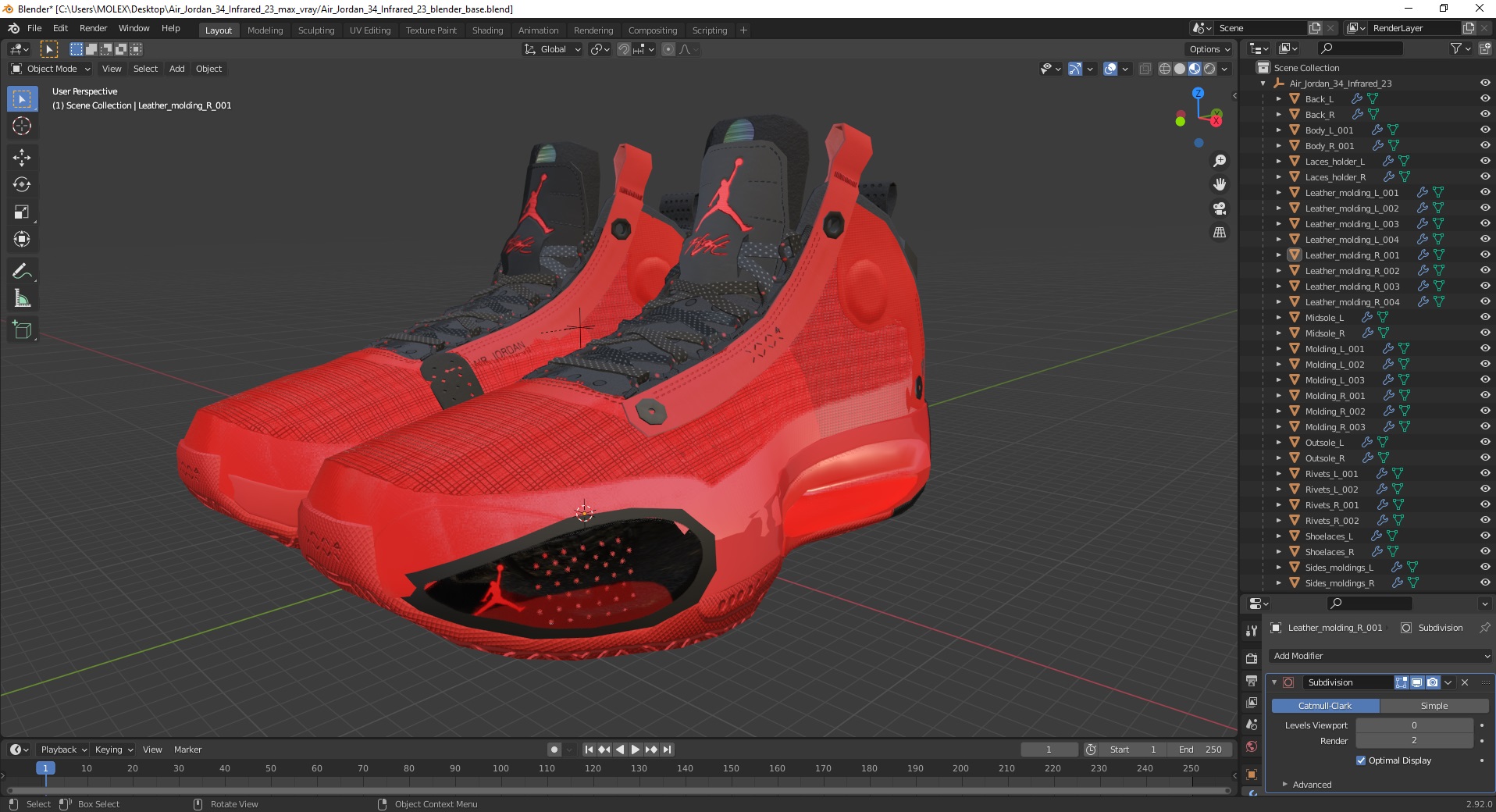
Task: Open the Playback dropdown in timeline
Action: pyautogui.click(x=63, y=750)
